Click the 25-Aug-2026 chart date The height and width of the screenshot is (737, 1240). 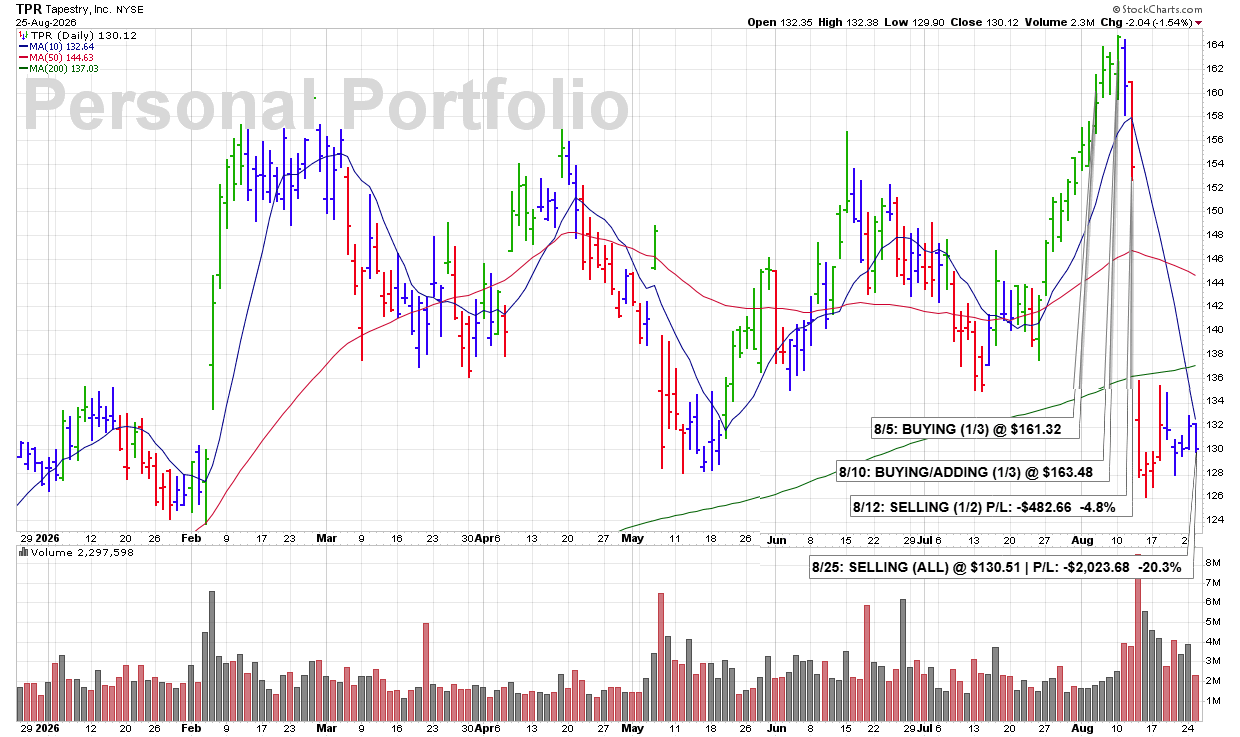[x=45, y=22]
